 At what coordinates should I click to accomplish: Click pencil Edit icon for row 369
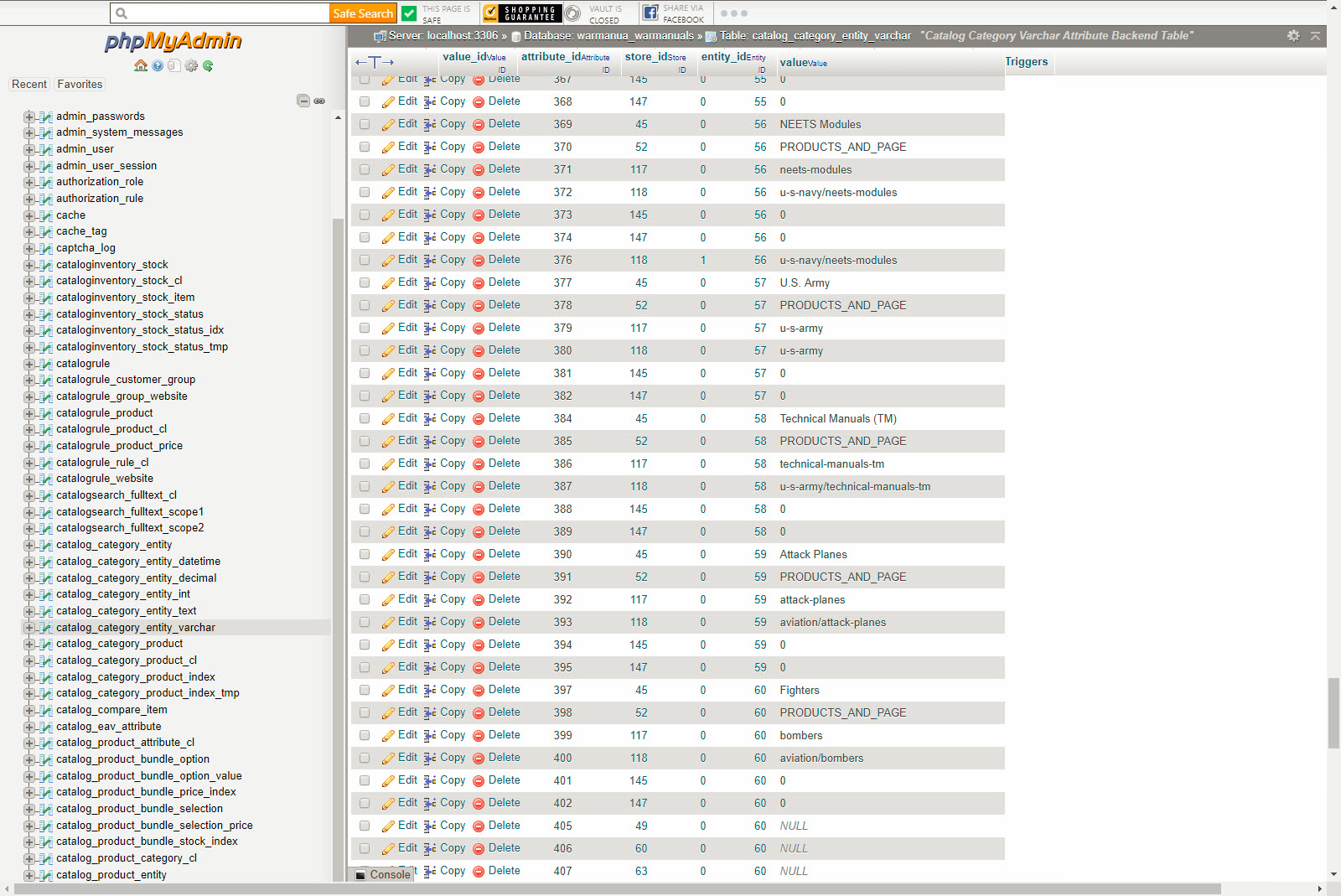pyautogui.click(x=388, y=124)
